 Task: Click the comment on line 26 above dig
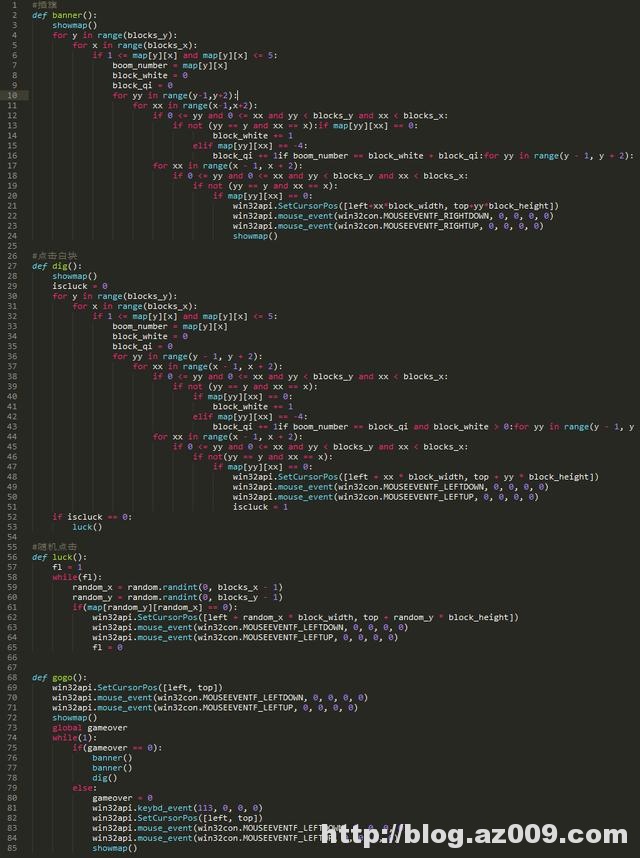pyautogui.click(x=55, y=256)
